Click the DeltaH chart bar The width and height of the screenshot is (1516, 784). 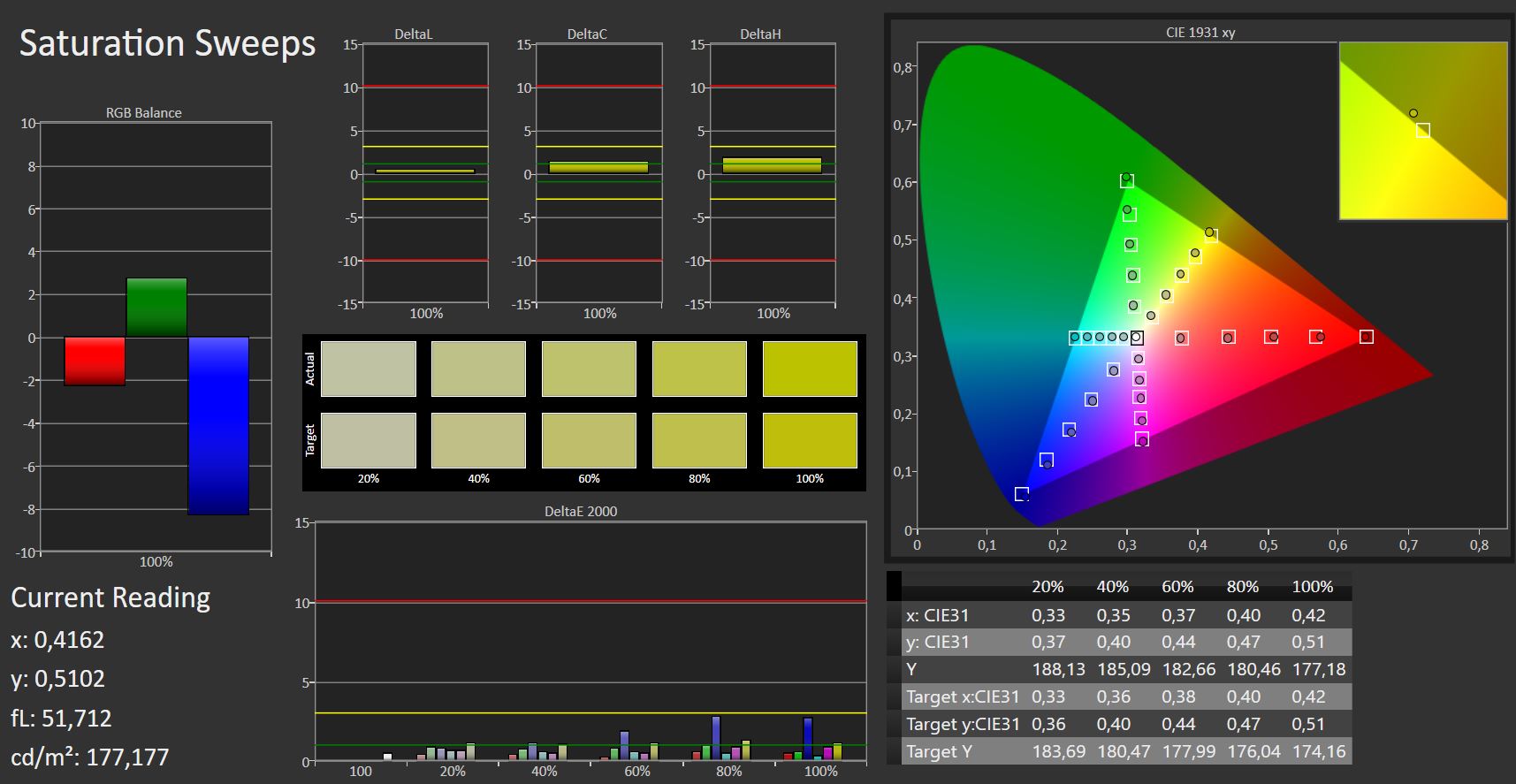coord(772,165)
